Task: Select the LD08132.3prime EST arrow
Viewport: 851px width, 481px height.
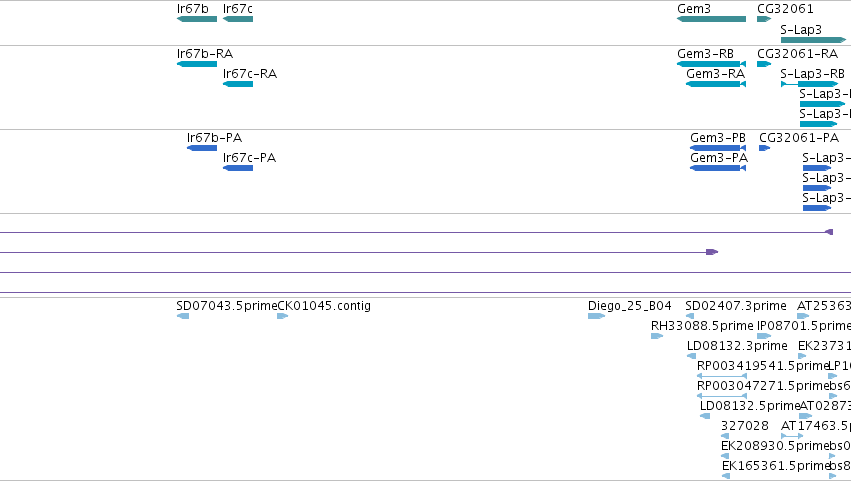Action: 691,356
